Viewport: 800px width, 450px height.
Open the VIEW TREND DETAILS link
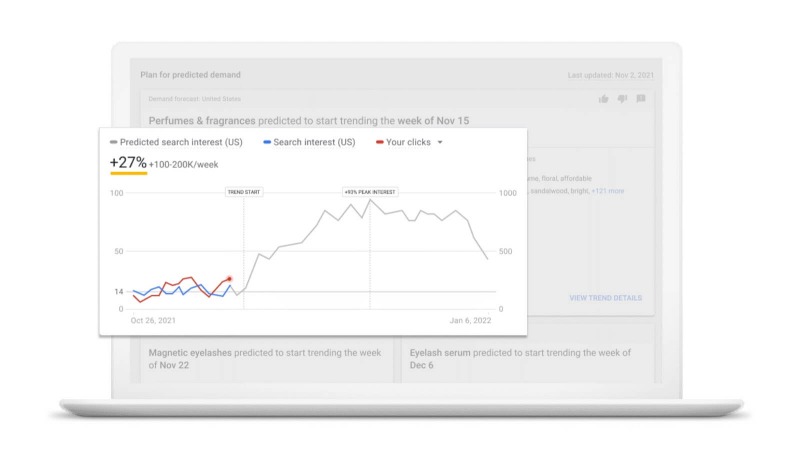tap(606, 298)
